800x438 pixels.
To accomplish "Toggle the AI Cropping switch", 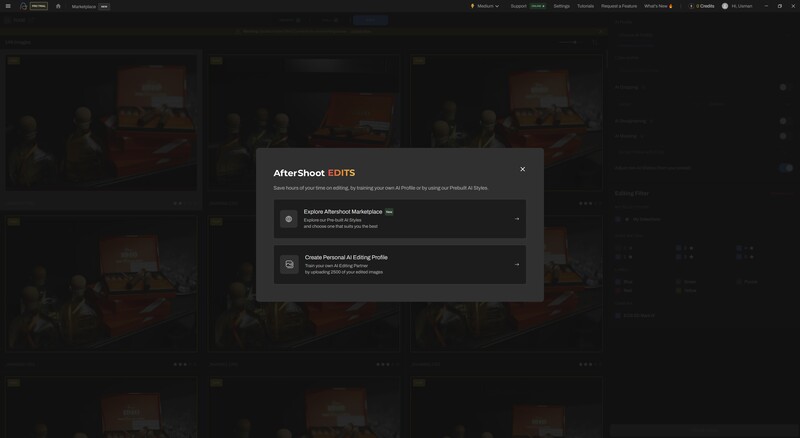I will point(786,87).
